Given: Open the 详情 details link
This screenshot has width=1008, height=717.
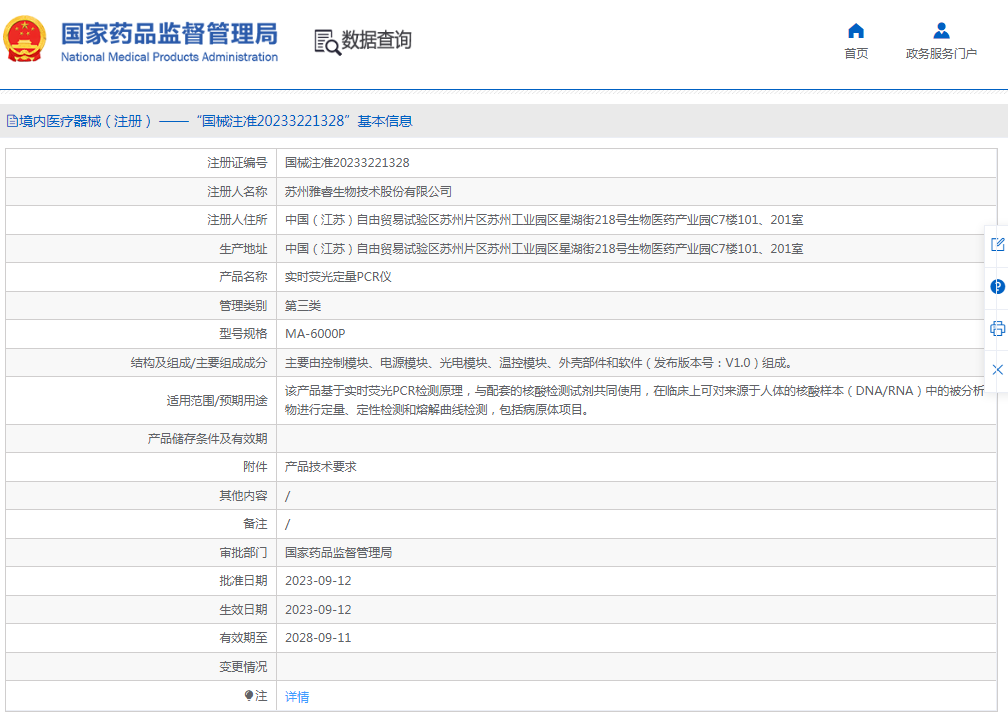Looking at the screenshot, I should point(297,696).
